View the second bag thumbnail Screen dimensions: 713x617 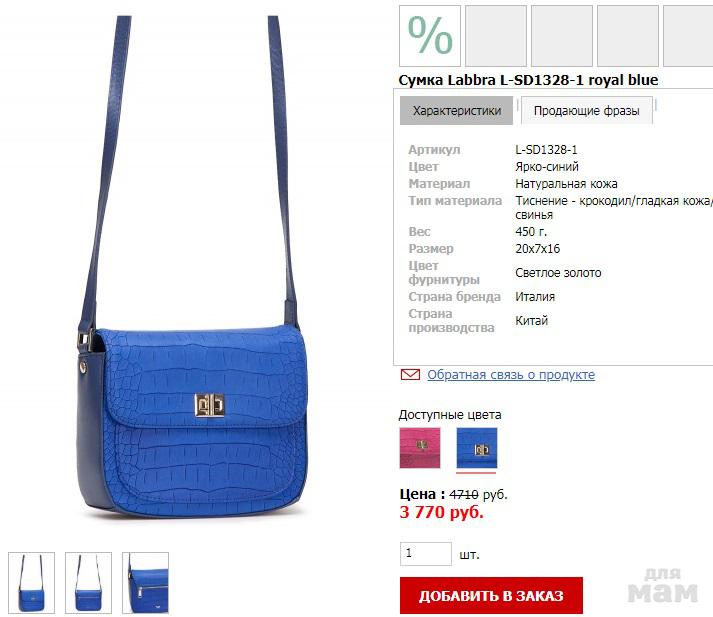click(x=88, y=583)
